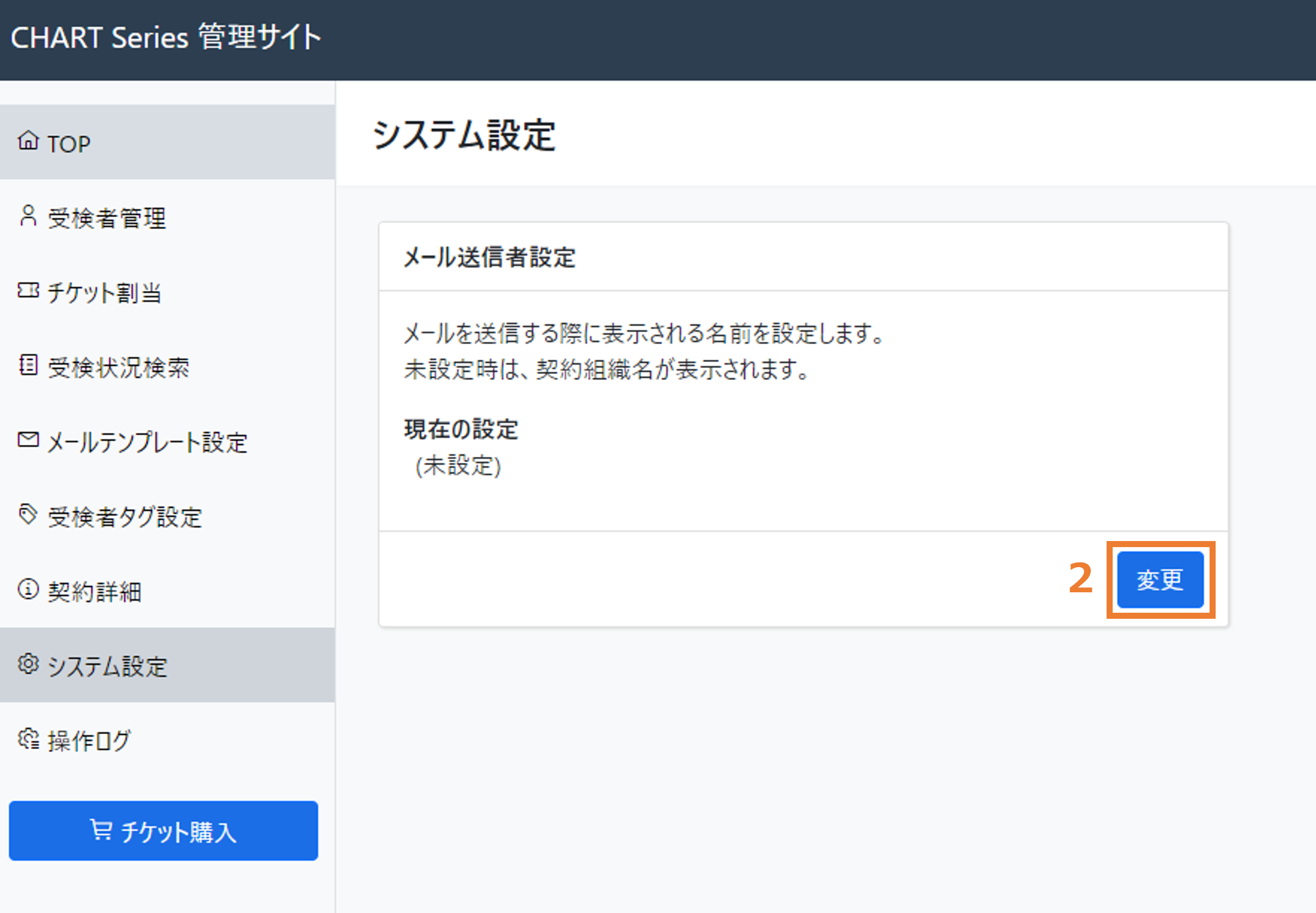
Task: Click the envelope icon for メールテンプレート設定
Action: (28, 439)
